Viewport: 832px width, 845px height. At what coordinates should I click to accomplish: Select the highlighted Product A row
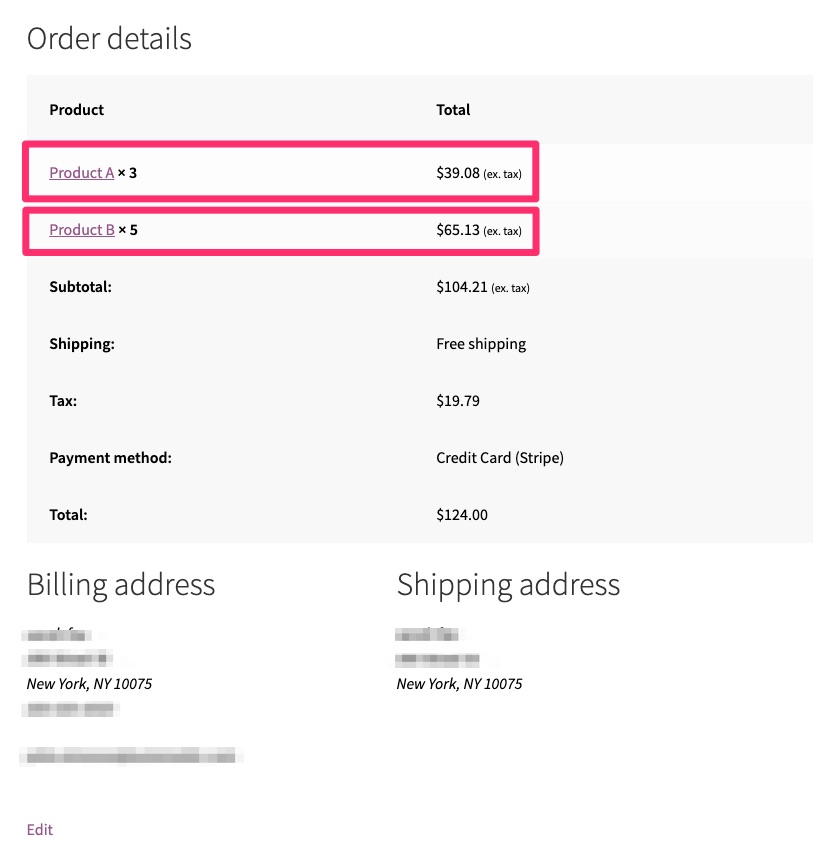[x=280, y=172]
